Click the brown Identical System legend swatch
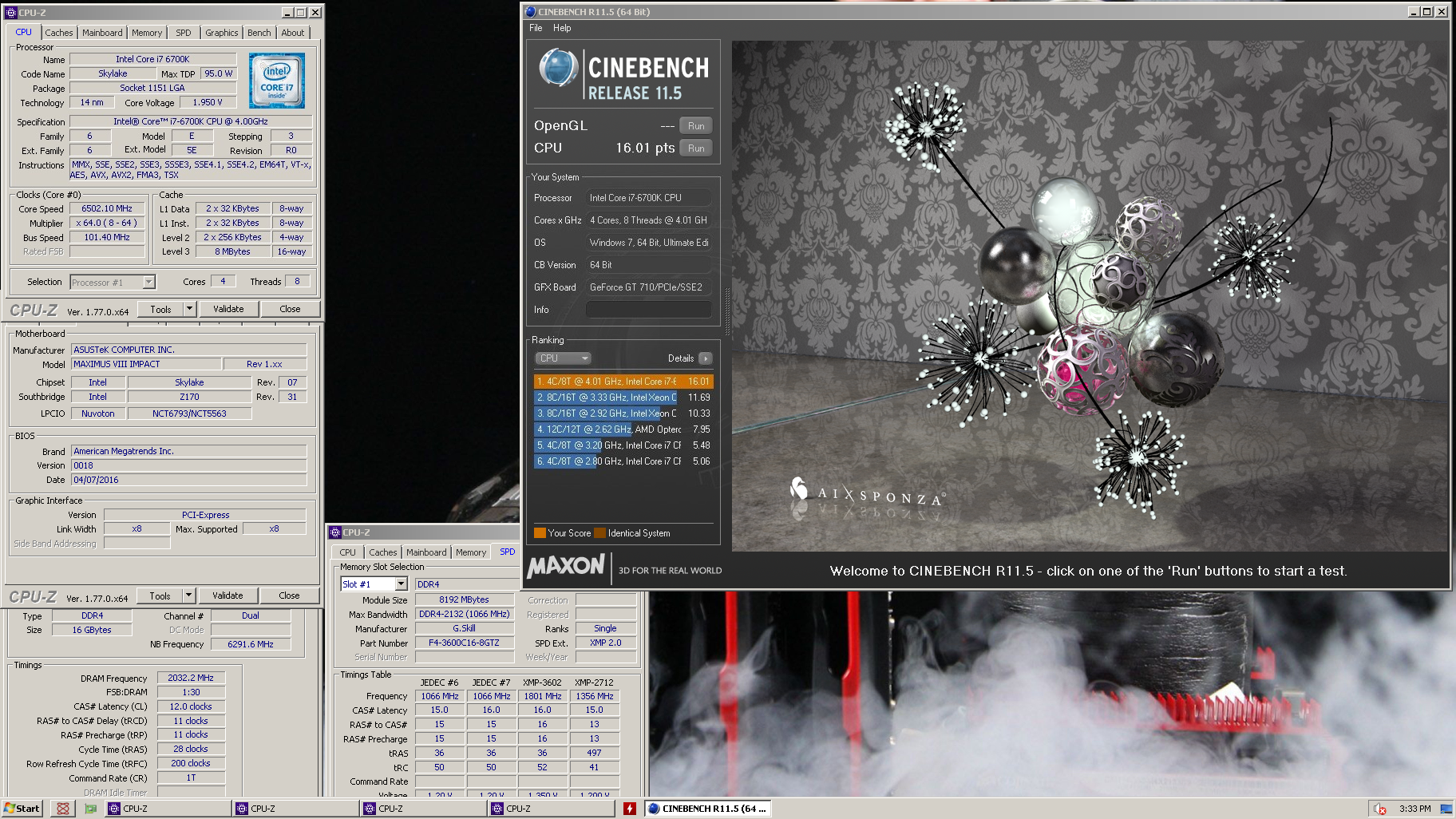Viewport: 1456px width, 819px height. click(599, 533)
